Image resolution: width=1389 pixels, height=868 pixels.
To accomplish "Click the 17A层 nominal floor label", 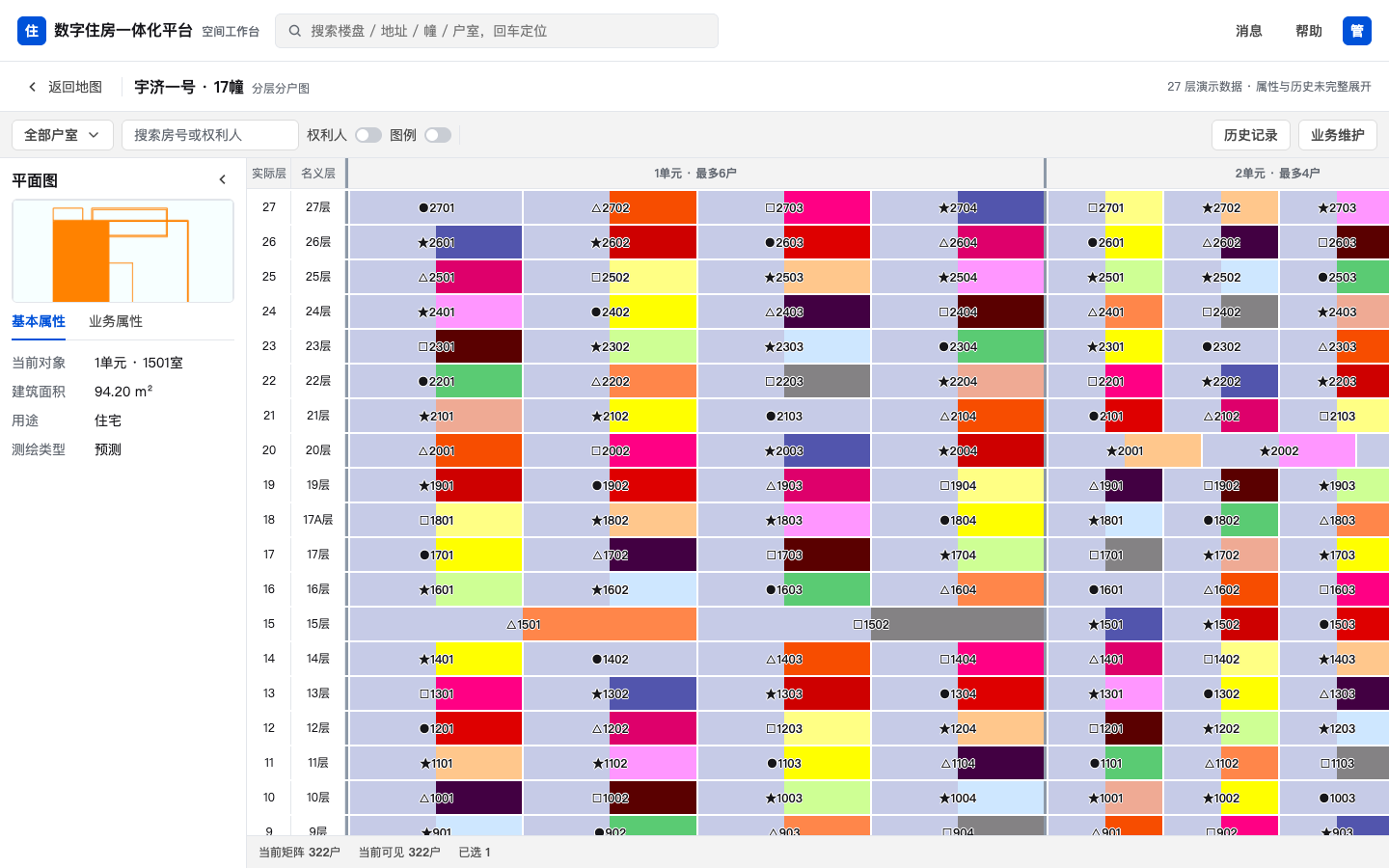I will pyautogui.click(x=318, y=520).
